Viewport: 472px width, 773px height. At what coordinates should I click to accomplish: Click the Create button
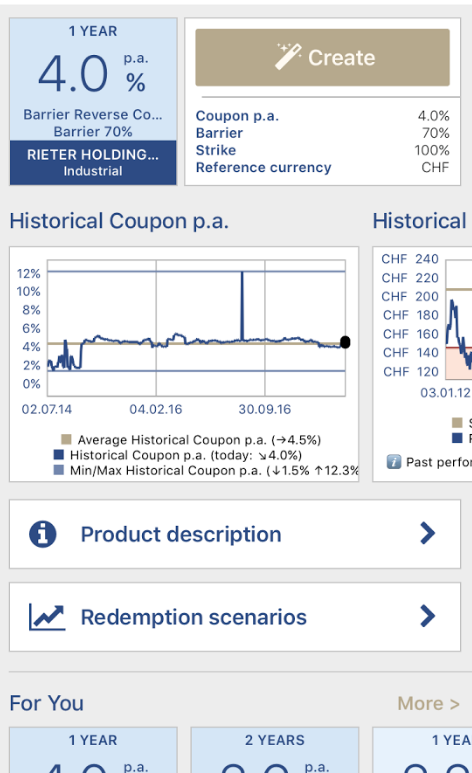323,58
